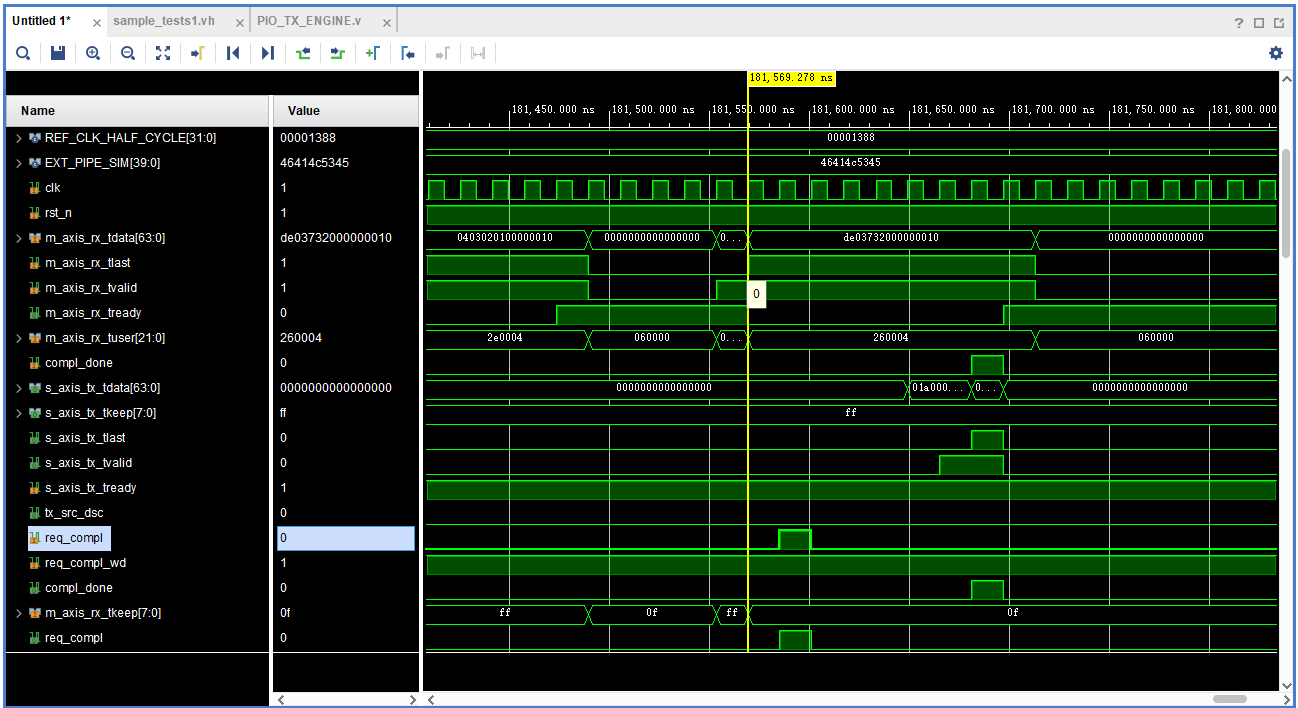Image resolution: width=1298 pixels, height=708 pixels.
Task: Click the req_compl_wd signal icon
Action: point(35,563)
